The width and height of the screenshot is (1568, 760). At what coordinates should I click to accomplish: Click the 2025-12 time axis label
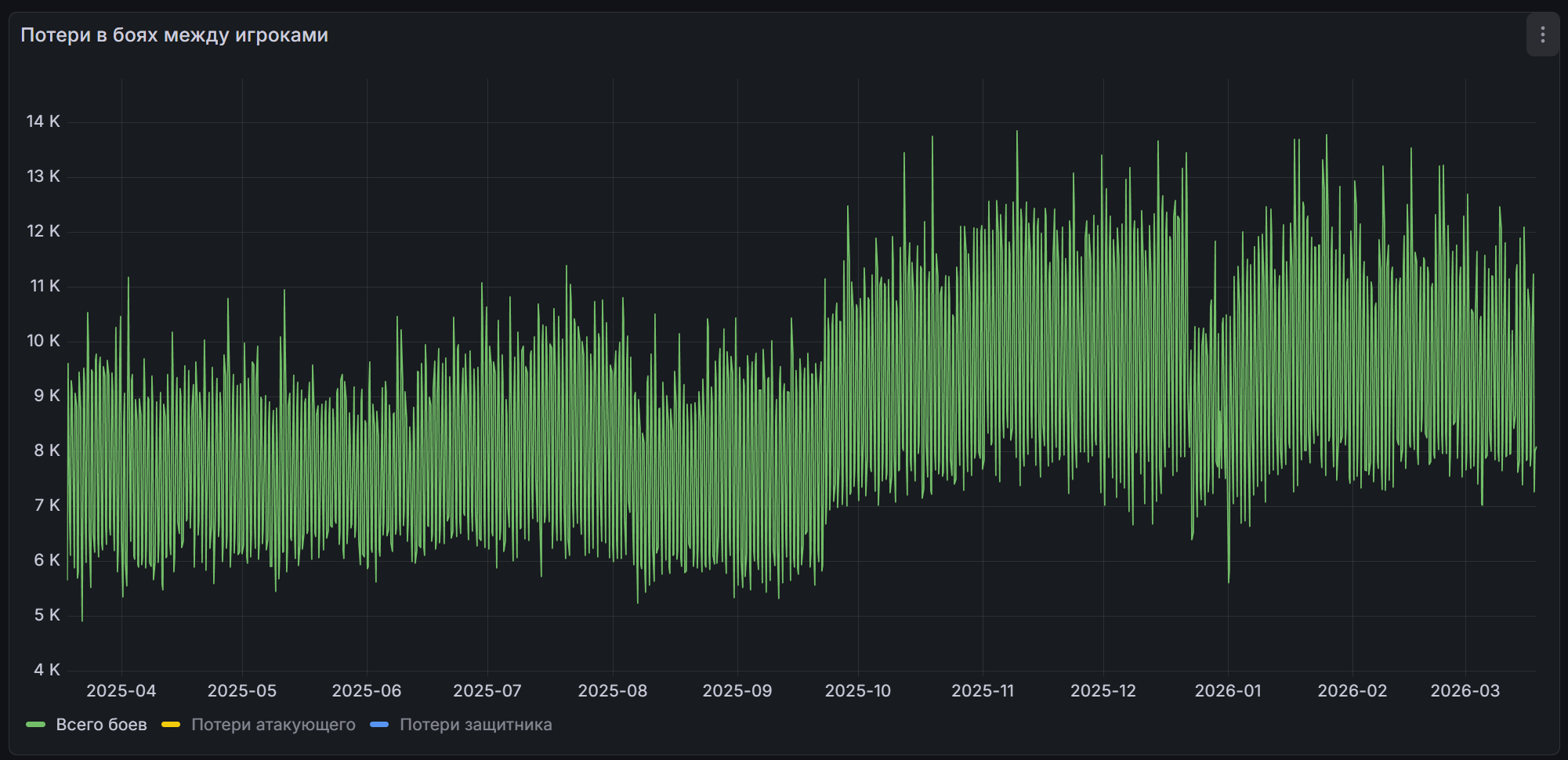pos(1103,691)
